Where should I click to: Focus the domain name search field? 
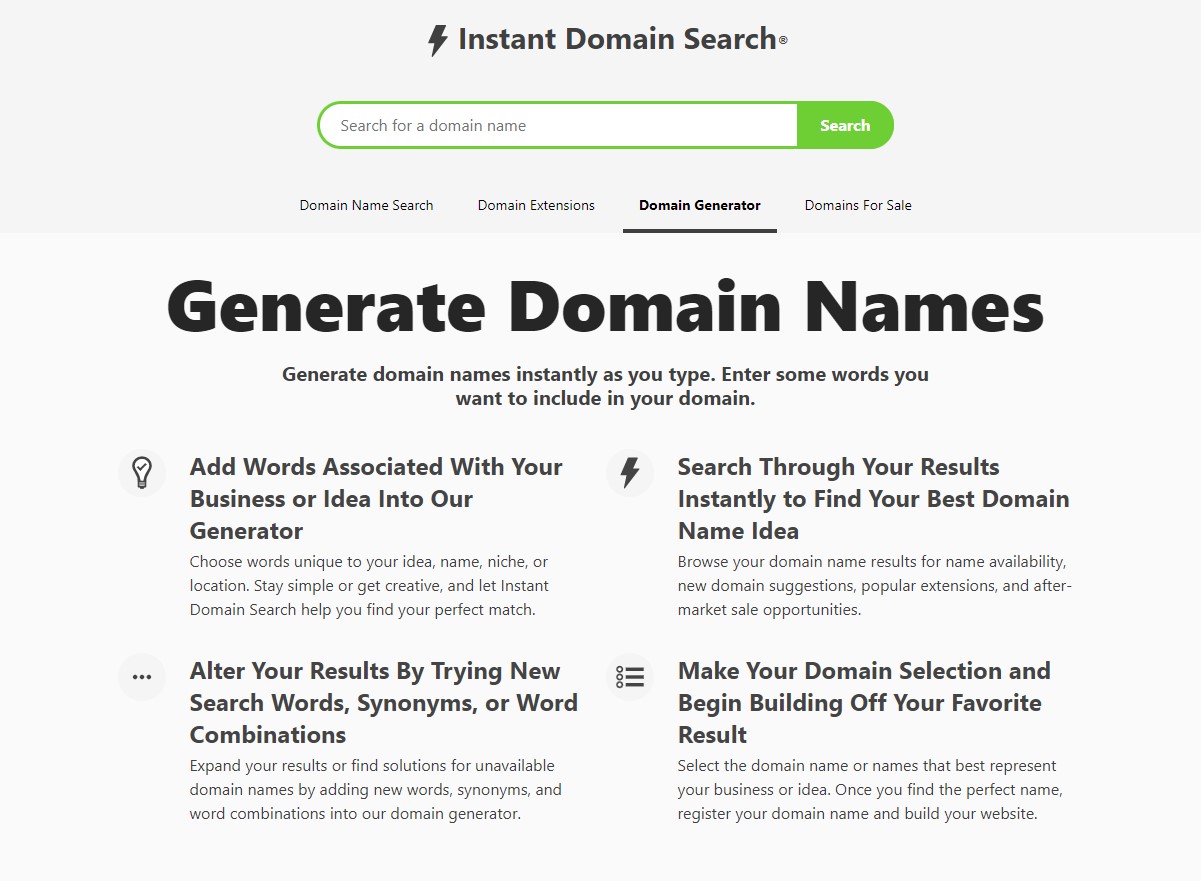click(x=558, y=126)
